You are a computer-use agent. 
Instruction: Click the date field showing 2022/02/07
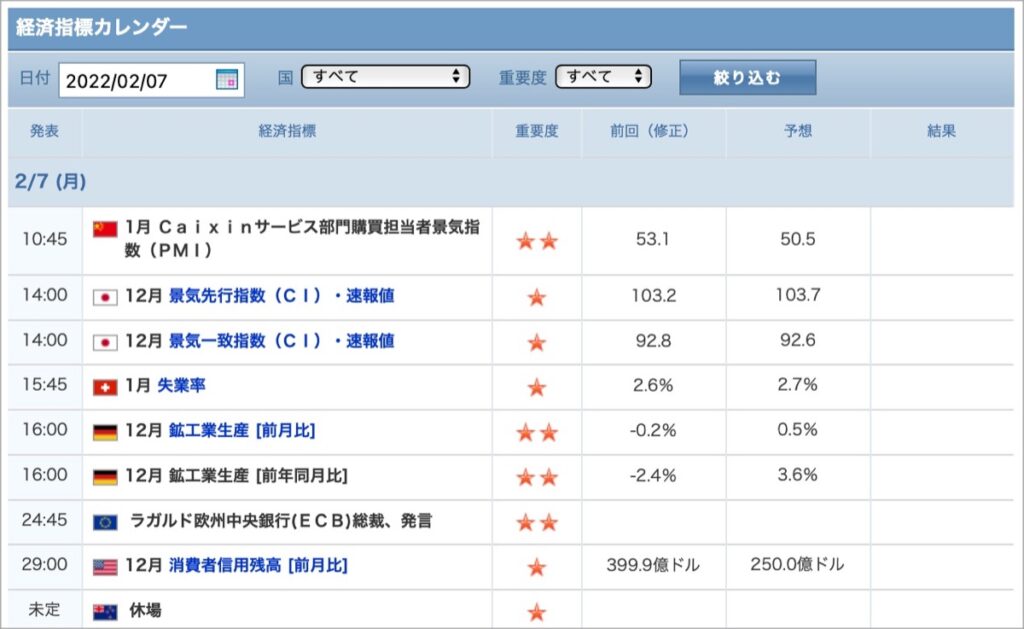(152, 80)
